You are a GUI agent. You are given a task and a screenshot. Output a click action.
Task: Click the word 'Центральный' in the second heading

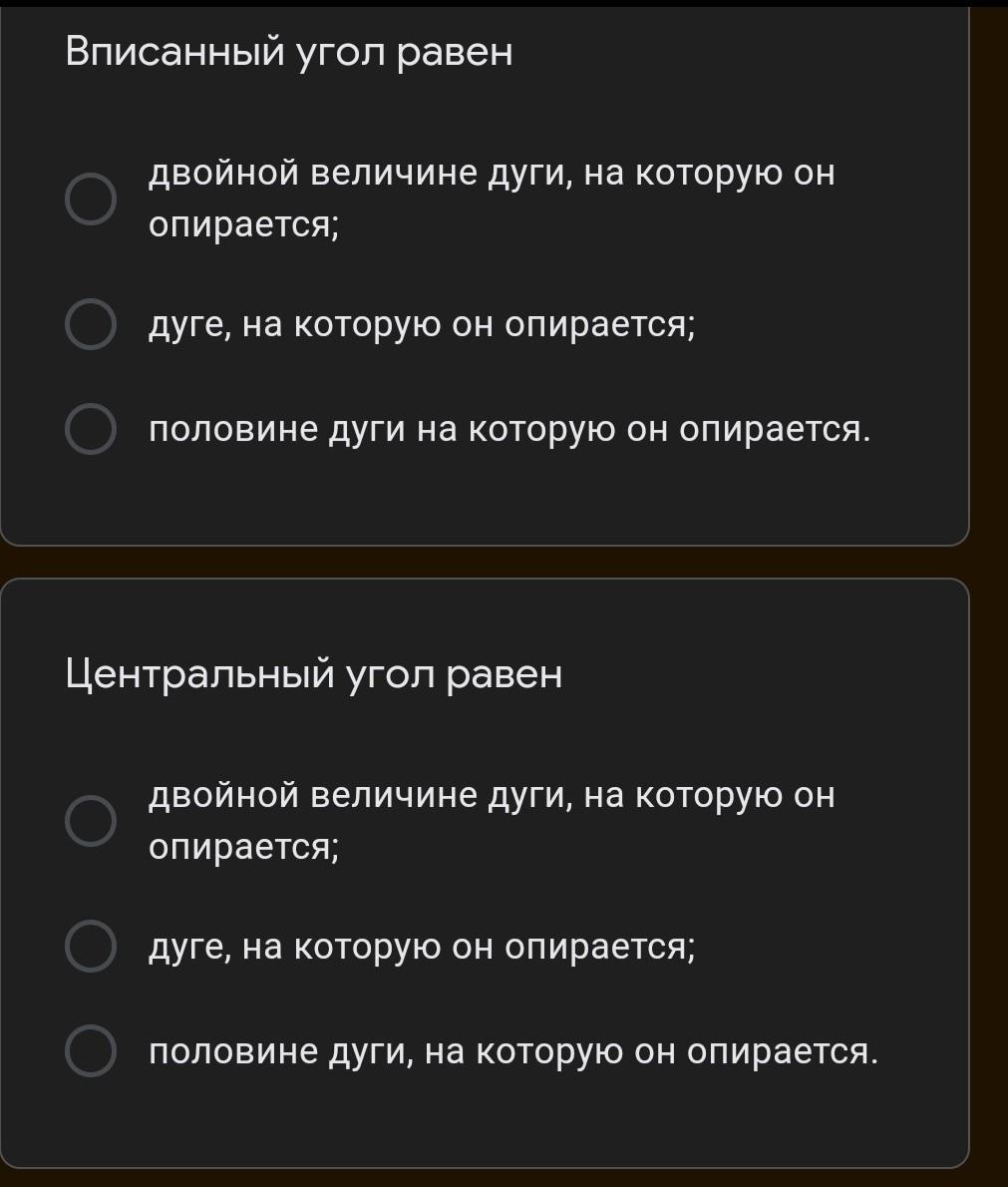[x=199, y=673]
